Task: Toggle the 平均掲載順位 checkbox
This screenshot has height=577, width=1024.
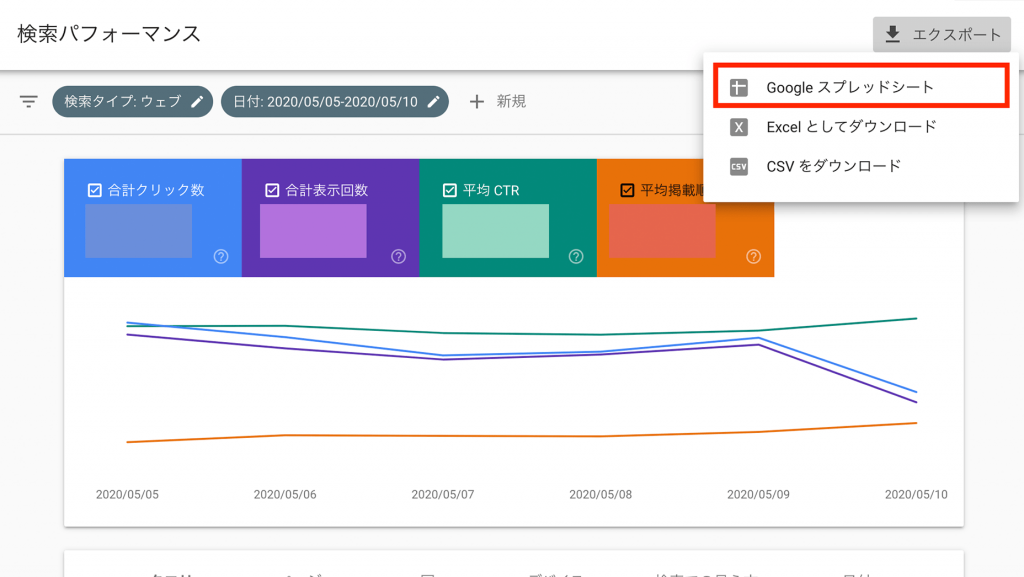Action: point(627,190)
